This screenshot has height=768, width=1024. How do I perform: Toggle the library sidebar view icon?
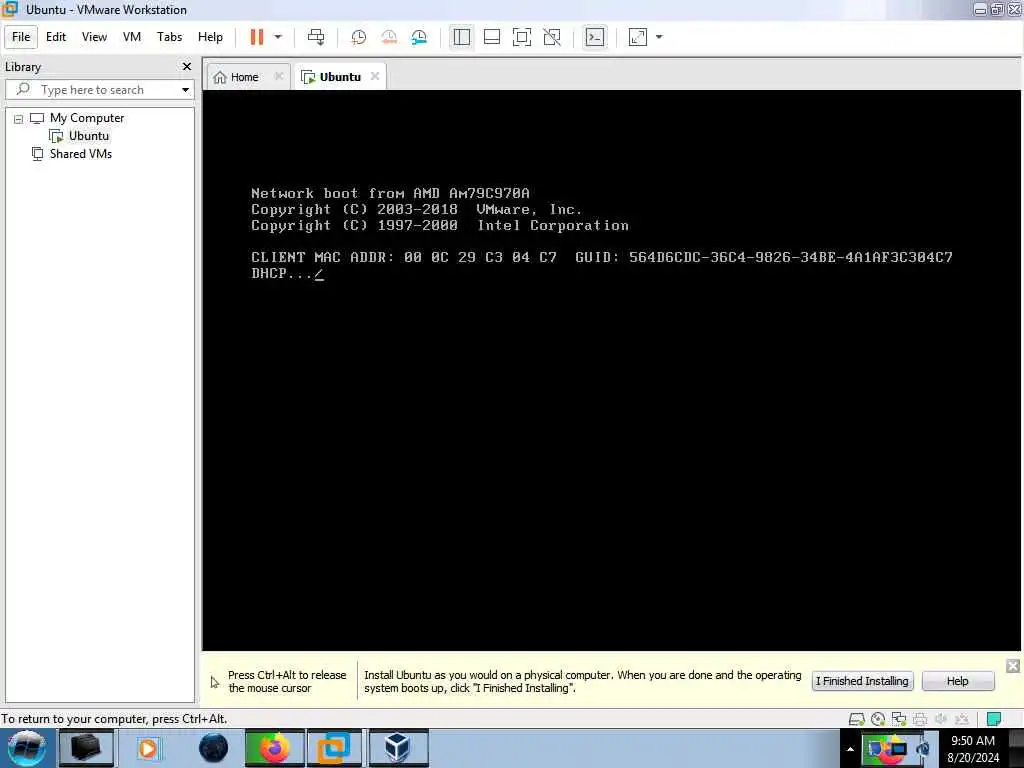click(x=462, y=37)
